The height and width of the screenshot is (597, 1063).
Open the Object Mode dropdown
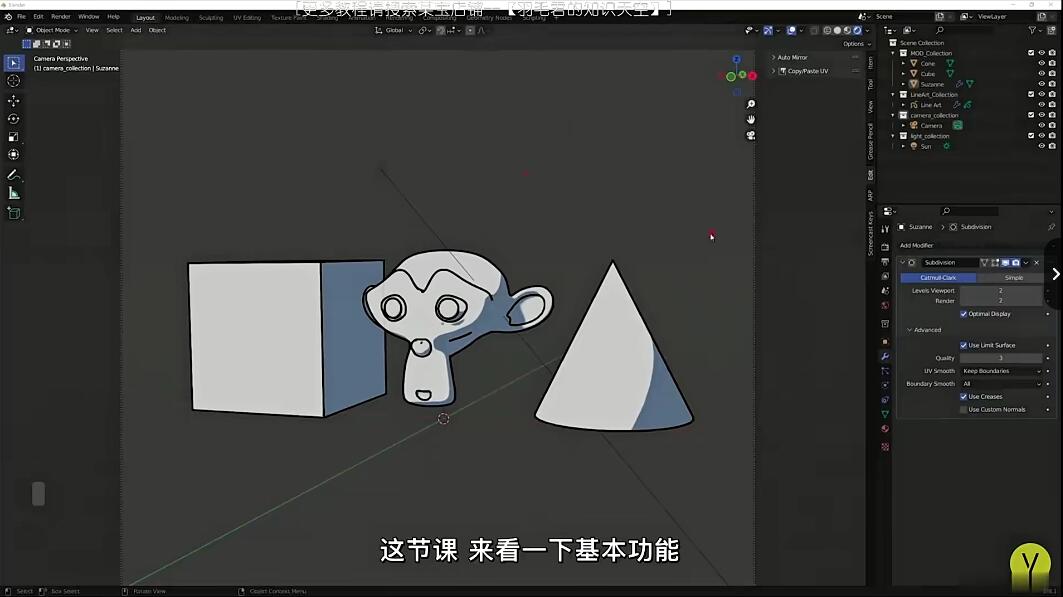(x=52, y=30)
